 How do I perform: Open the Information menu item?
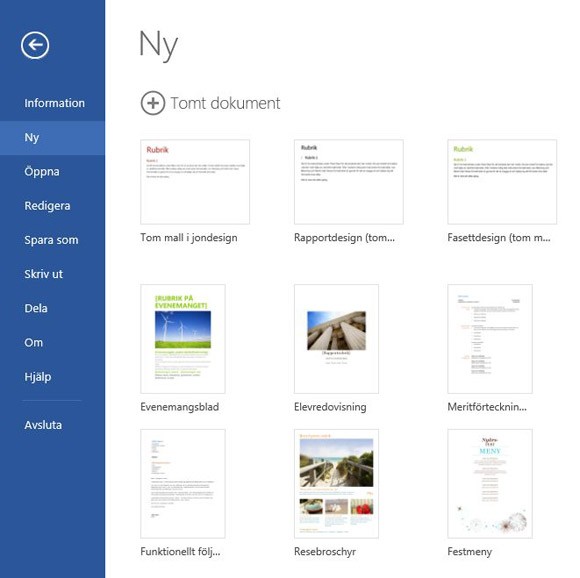pos(54,103)
